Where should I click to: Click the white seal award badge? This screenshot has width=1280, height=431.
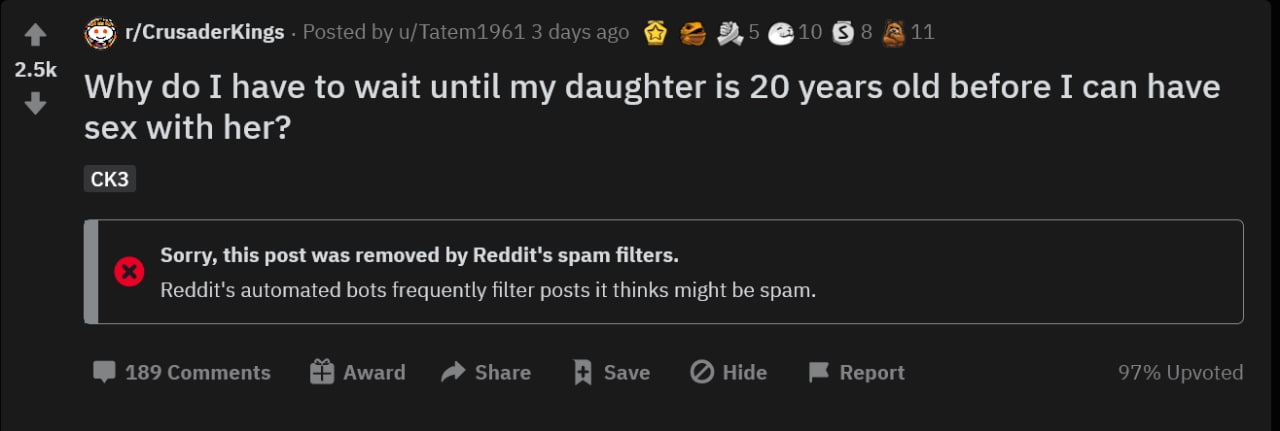780,33
